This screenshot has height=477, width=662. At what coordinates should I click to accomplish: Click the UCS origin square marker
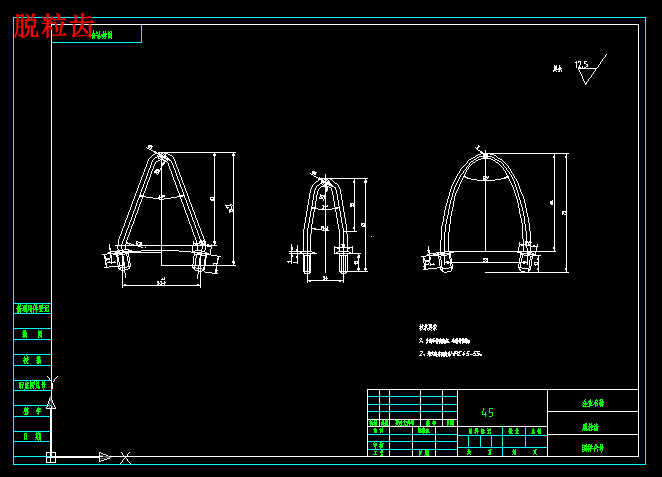pos(51,457)
